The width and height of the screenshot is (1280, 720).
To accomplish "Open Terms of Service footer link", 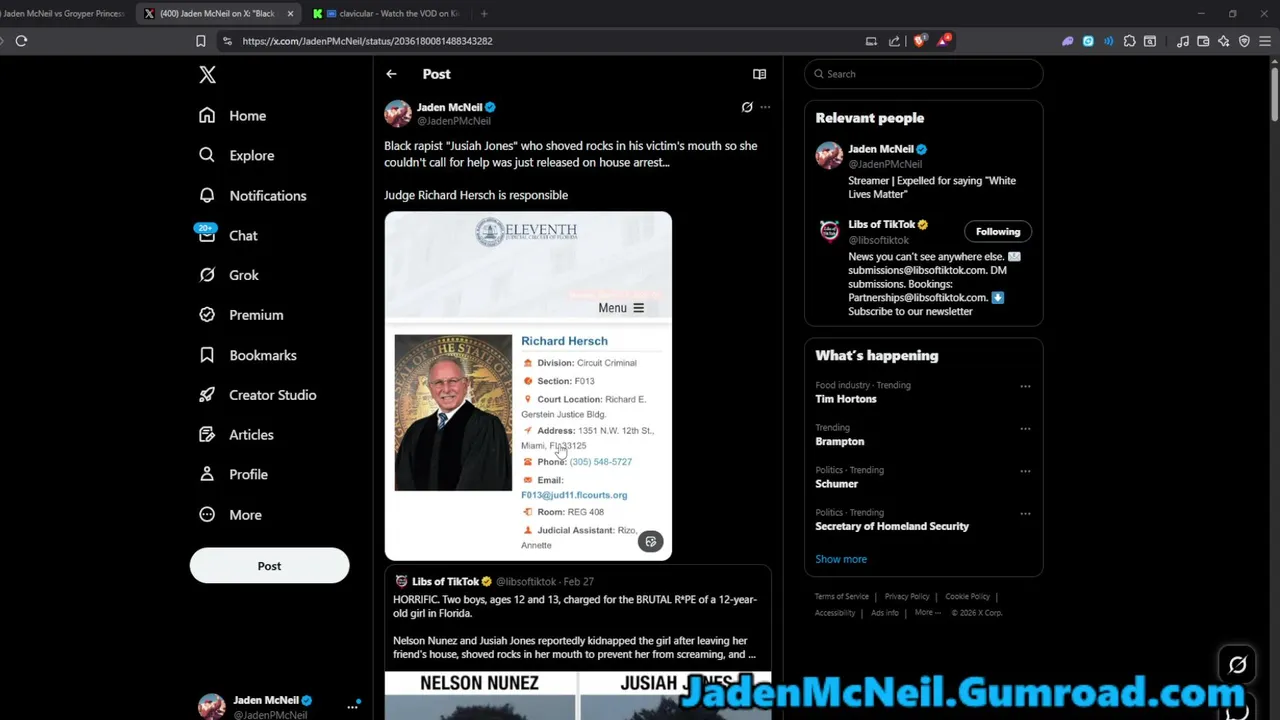I will (842, 597).
